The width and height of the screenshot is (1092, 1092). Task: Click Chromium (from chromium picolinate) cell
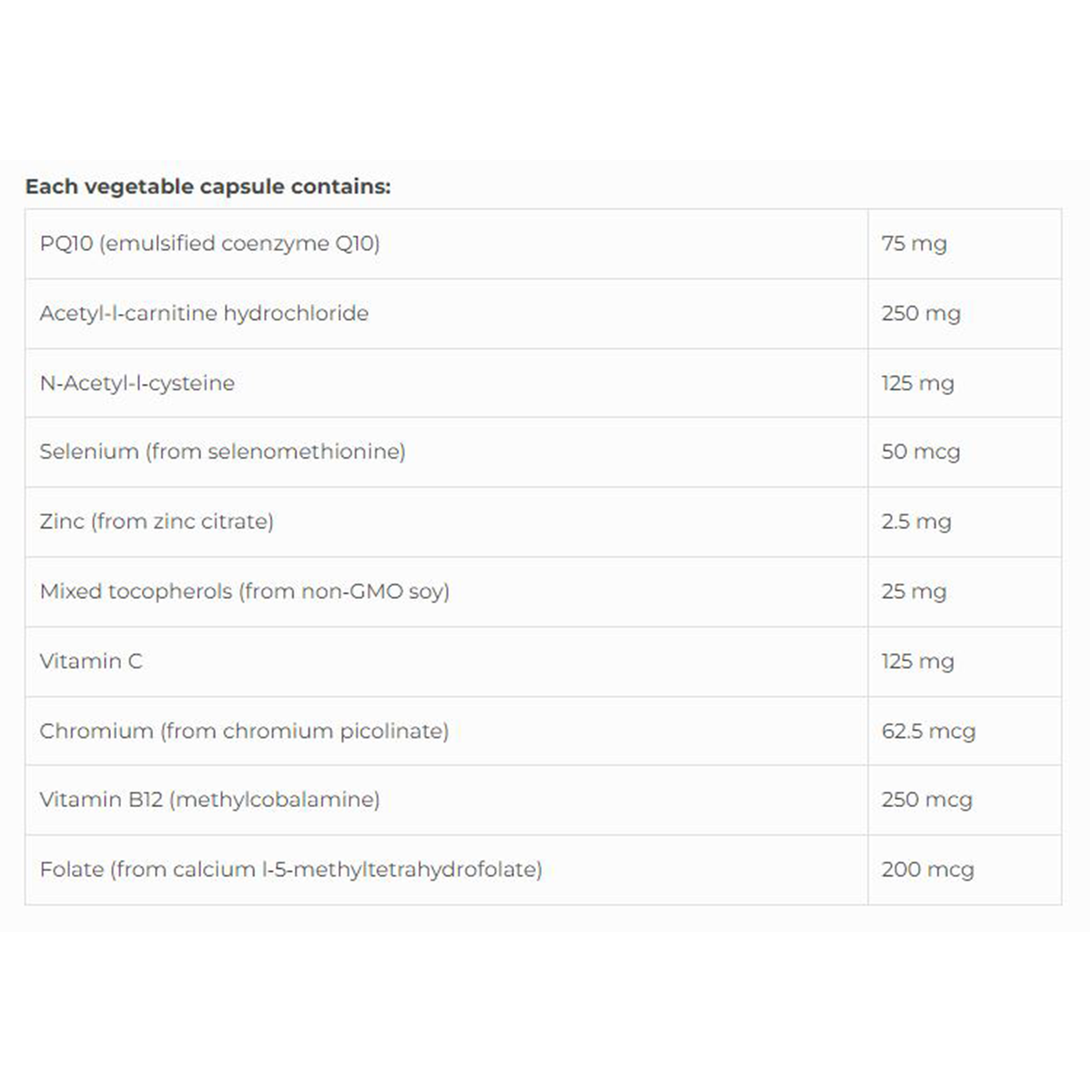244,731
